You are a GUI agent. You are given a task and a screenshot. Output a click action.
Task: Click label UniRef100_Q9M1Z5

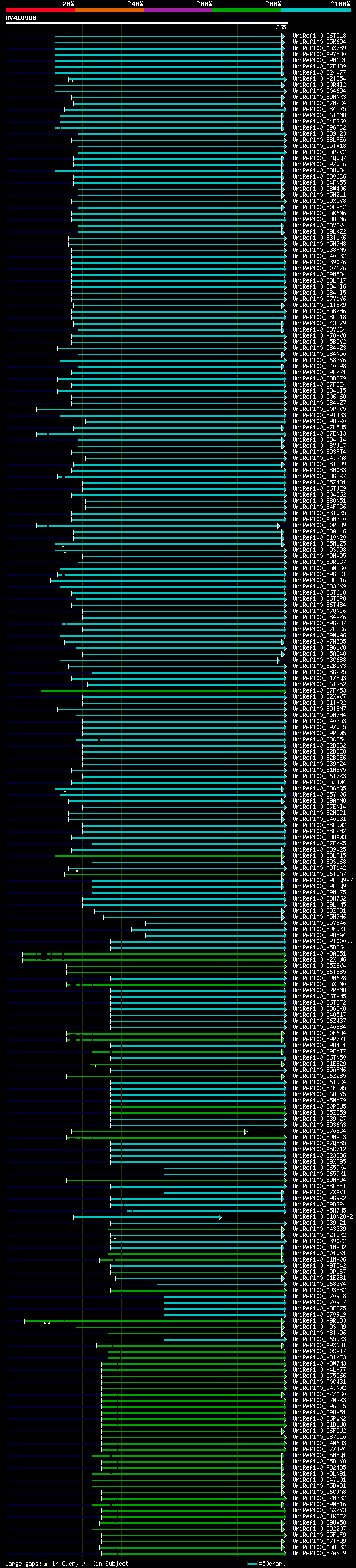(x=319, y=892)
